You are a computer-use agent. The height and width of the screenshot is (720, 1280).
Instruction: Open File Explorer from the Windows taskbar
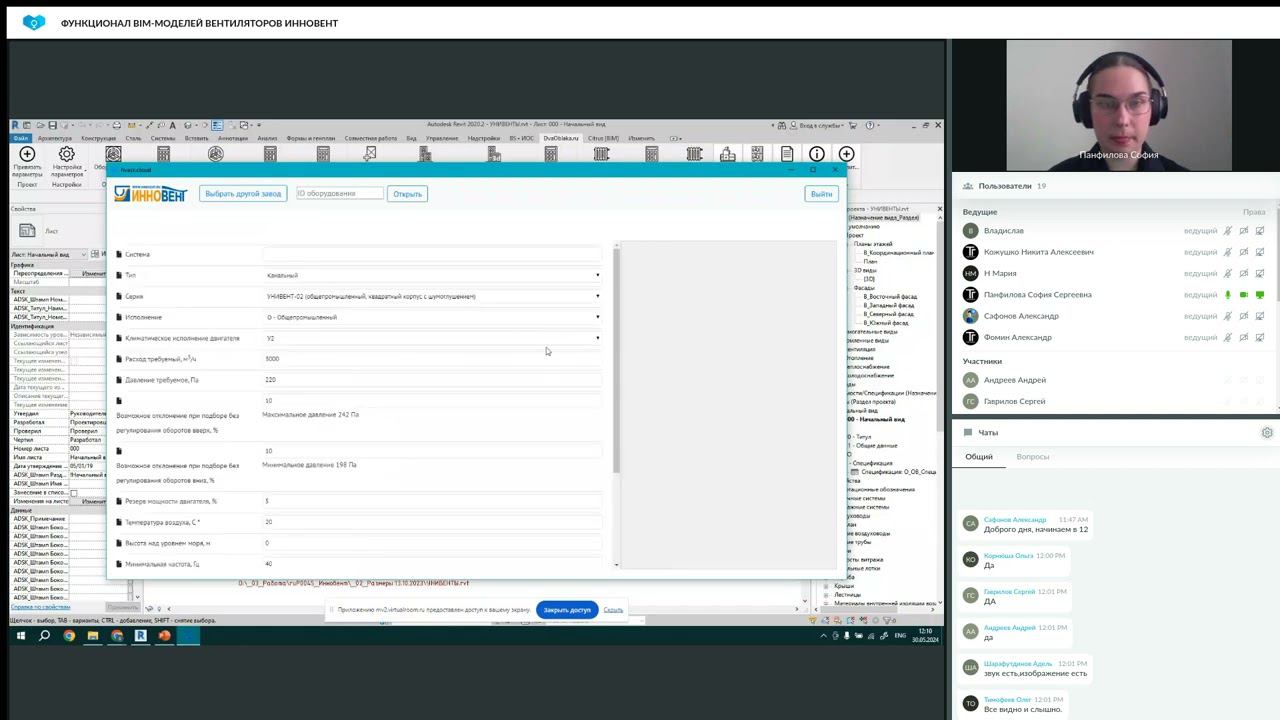click(93, 636)
